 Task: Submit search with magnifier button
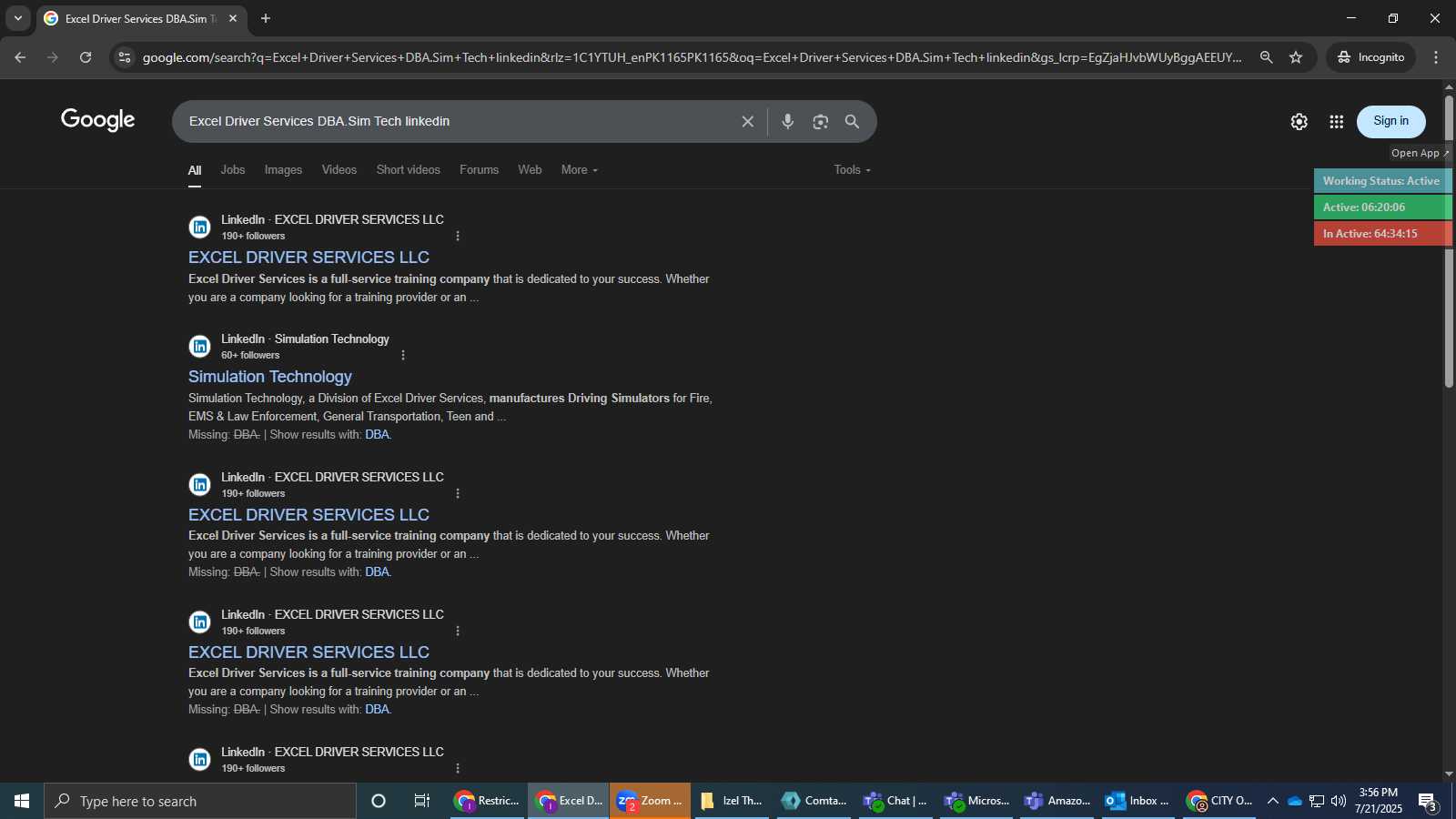(x=853, y=121)
